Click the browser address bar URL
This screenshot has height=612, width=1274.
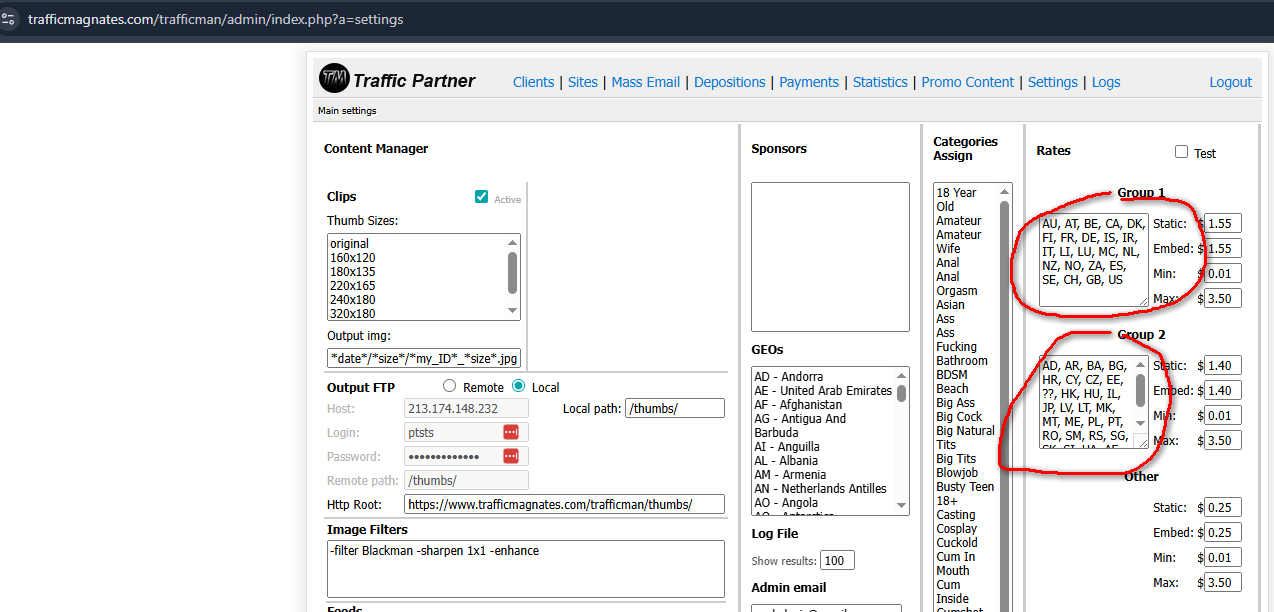216,19
